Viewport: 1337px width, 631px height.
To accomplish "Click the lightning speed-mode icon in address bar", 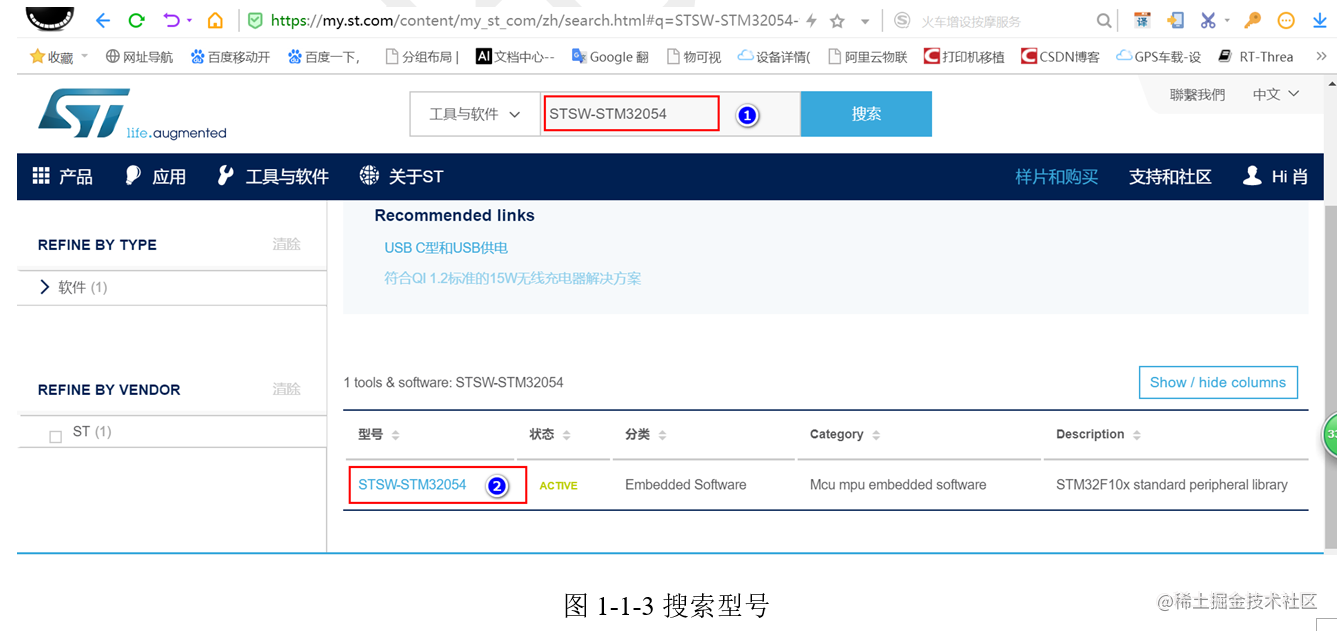I will coord(811,20).
